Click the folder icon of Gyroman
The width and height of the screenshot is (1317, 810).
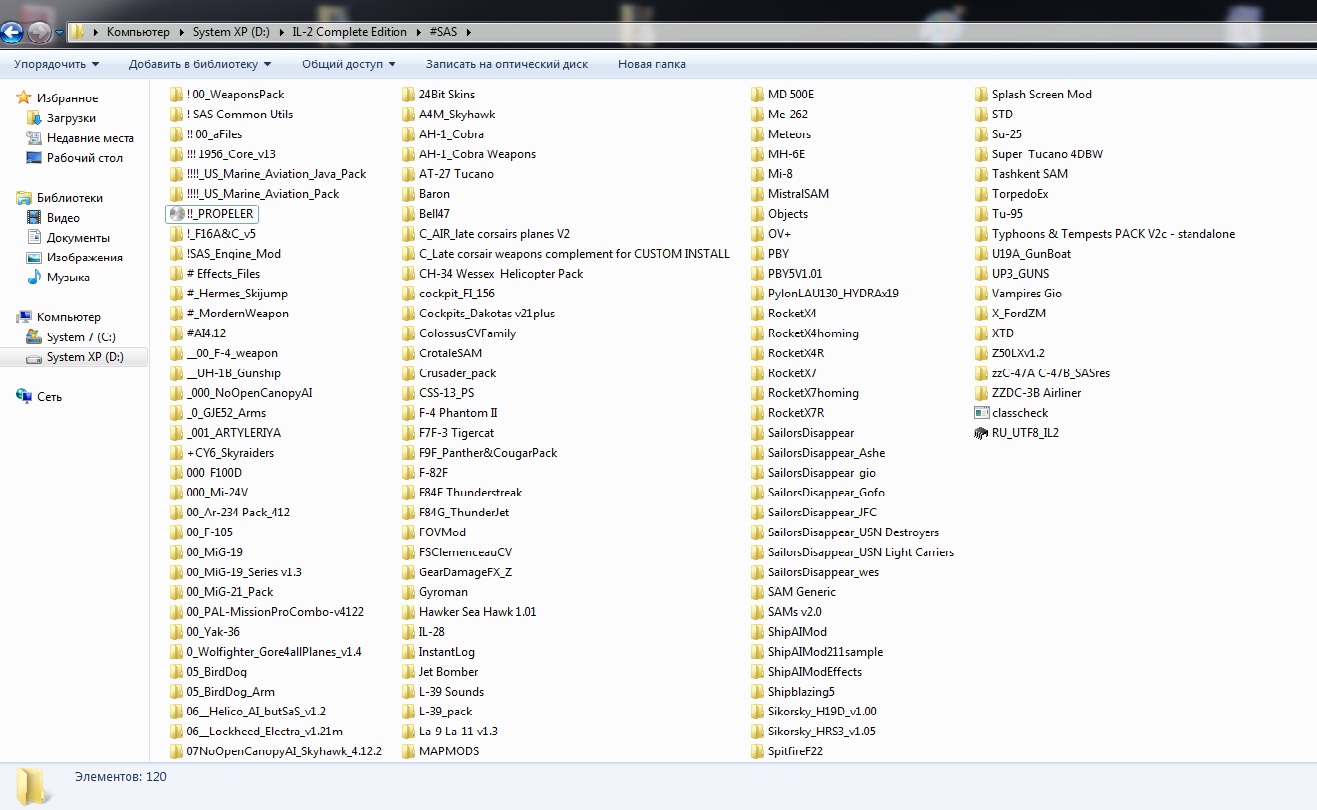[x=409, y=592]
